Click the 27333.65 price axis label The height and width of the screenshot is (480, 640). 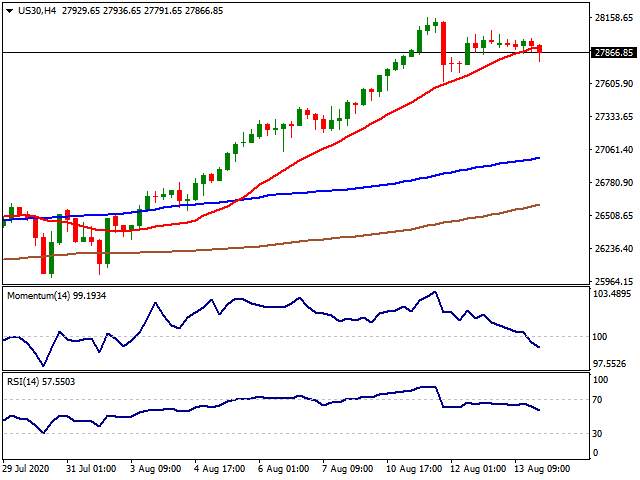(x=614, y=117)
